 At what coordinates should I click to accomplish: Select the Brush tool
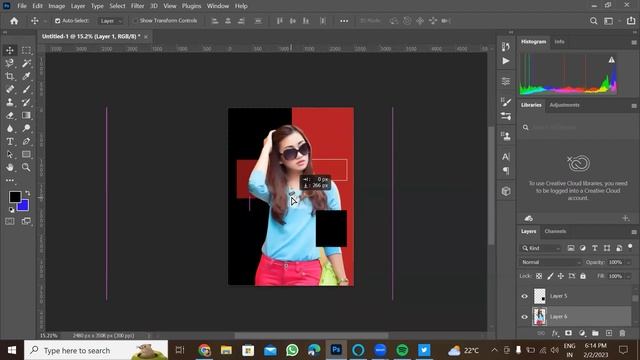pos(26,89)
